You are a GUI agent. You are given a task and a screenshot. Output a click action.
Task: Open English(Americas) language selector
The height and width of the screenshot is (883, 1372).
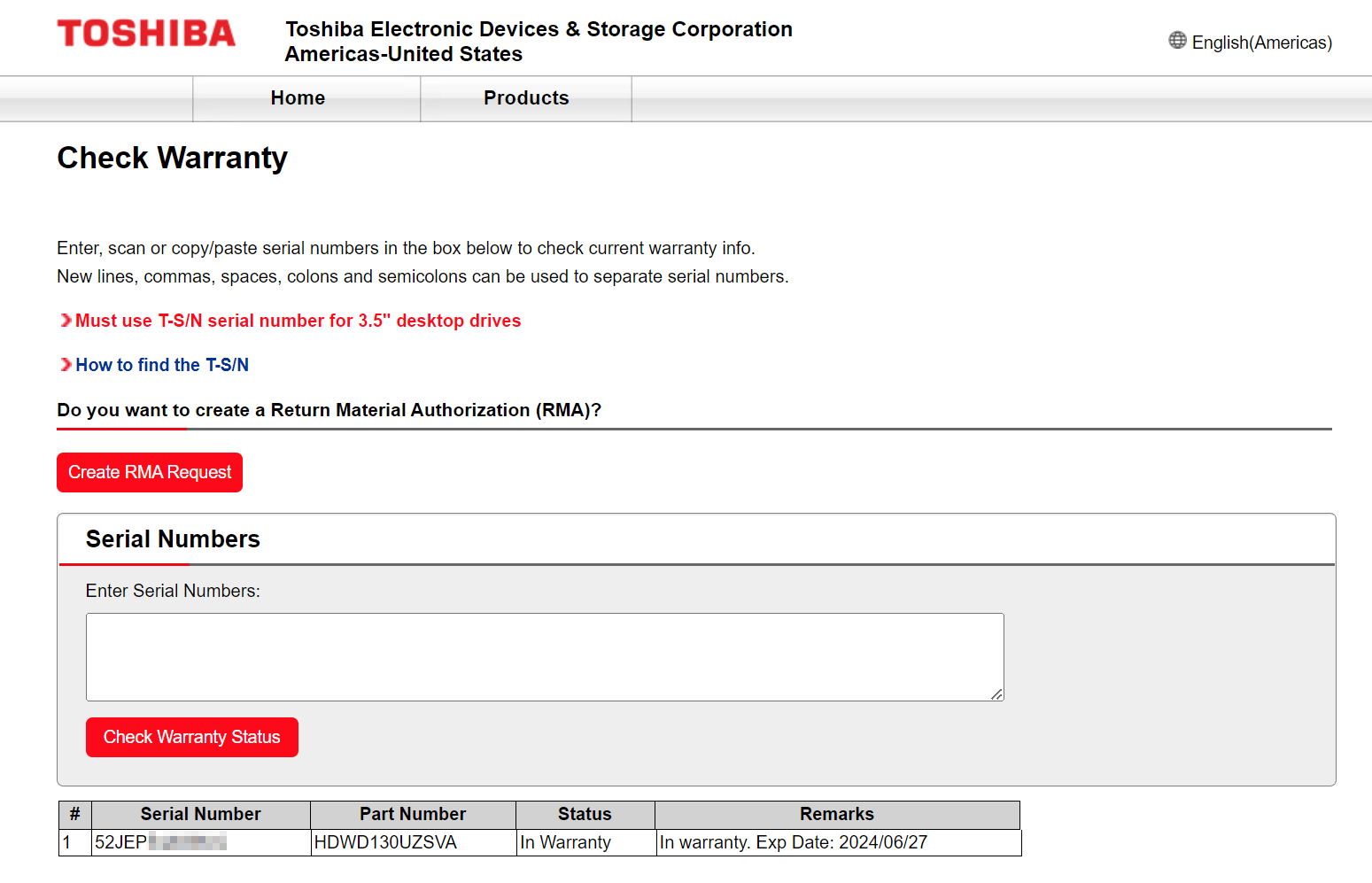tap(1261, 43)
